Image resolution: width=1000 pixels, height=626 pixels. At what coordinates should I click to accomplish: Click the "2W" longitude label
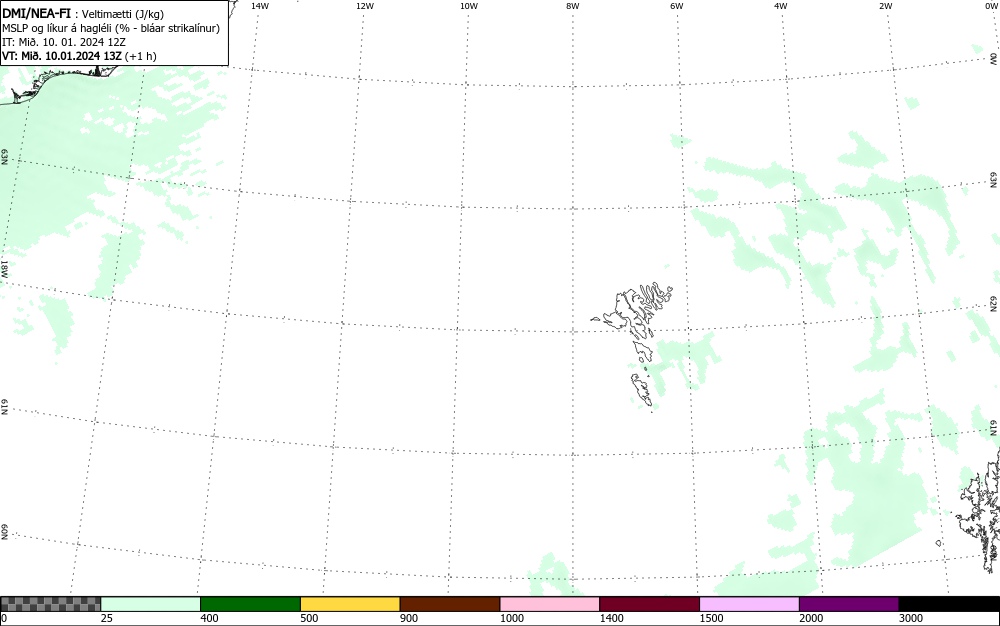(x=885, y=6)
